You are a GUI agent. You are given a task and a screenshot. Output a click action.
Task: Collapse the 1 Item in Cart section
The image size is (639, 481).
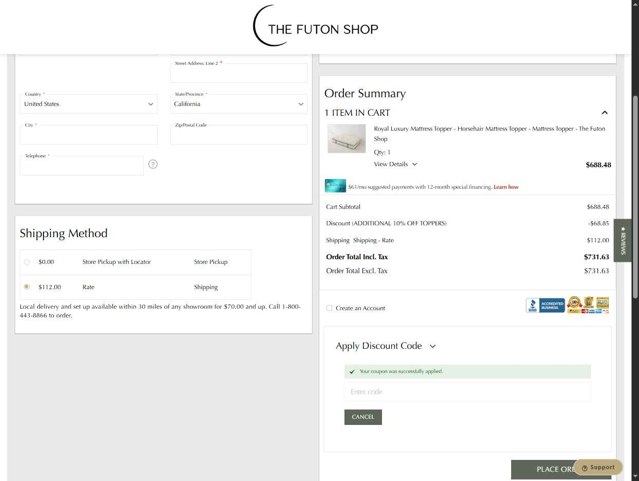point(605,113)
